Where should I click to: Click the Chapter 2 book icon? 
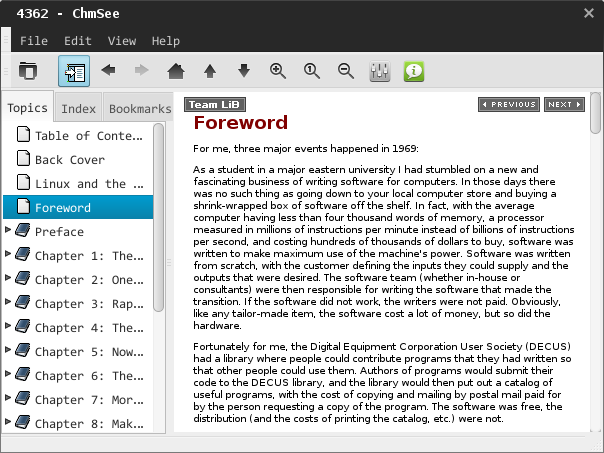point(23,278)
